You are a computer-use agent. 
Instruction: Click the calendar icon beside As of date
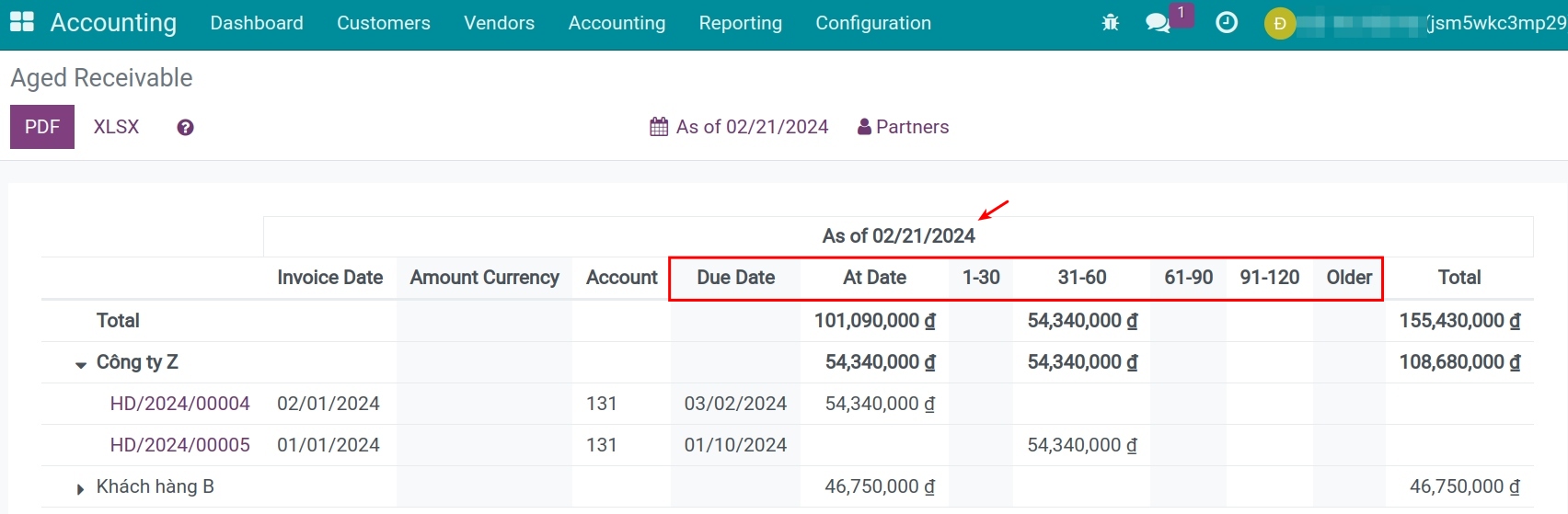[659, 127]
